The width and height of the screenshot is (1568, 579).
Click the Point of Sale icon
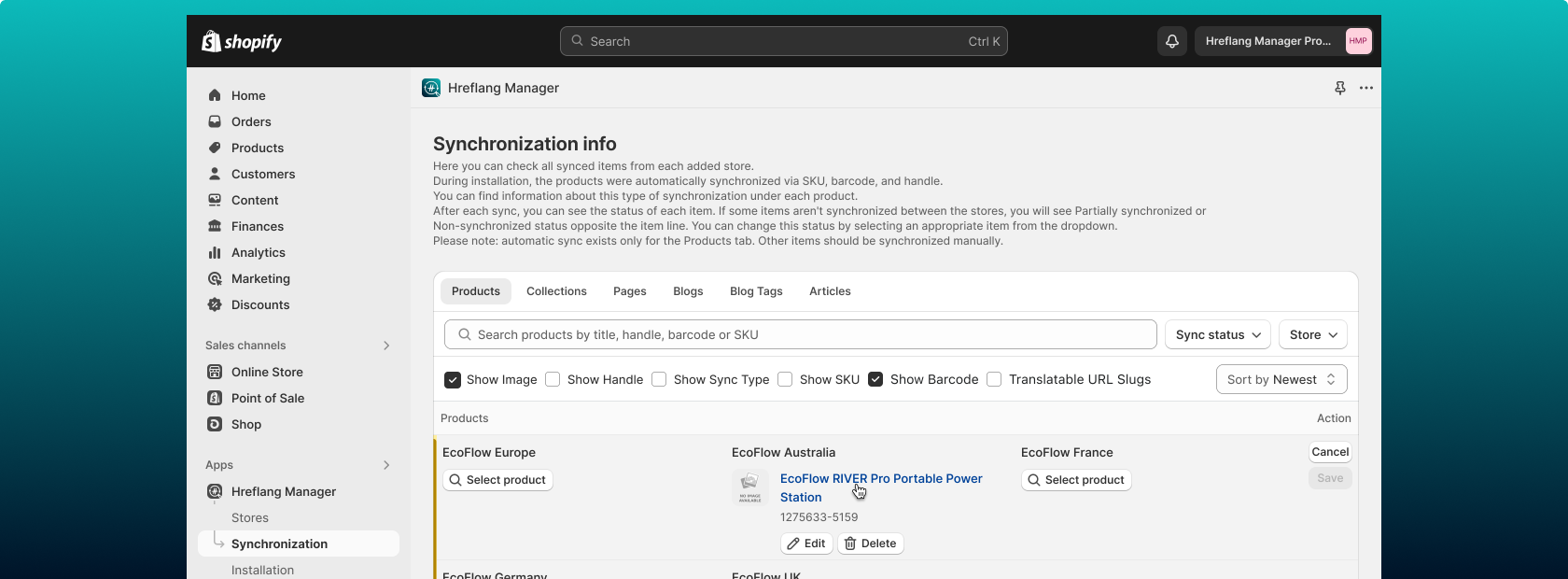coord(215,398)
